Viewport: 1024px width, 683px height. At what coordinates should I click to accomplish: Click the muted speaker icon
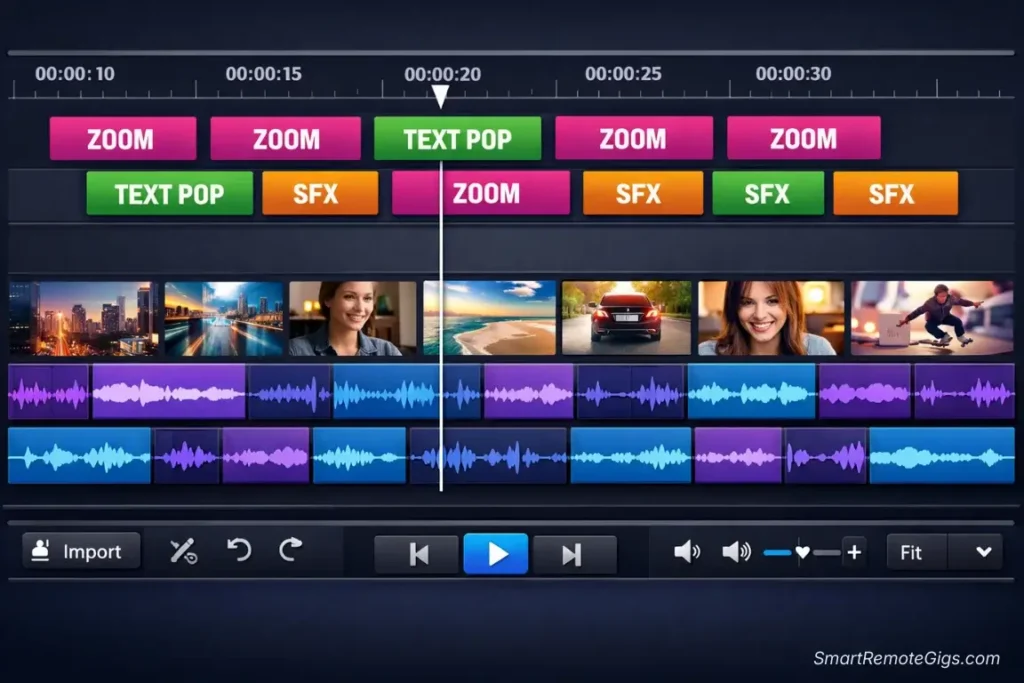688,551
